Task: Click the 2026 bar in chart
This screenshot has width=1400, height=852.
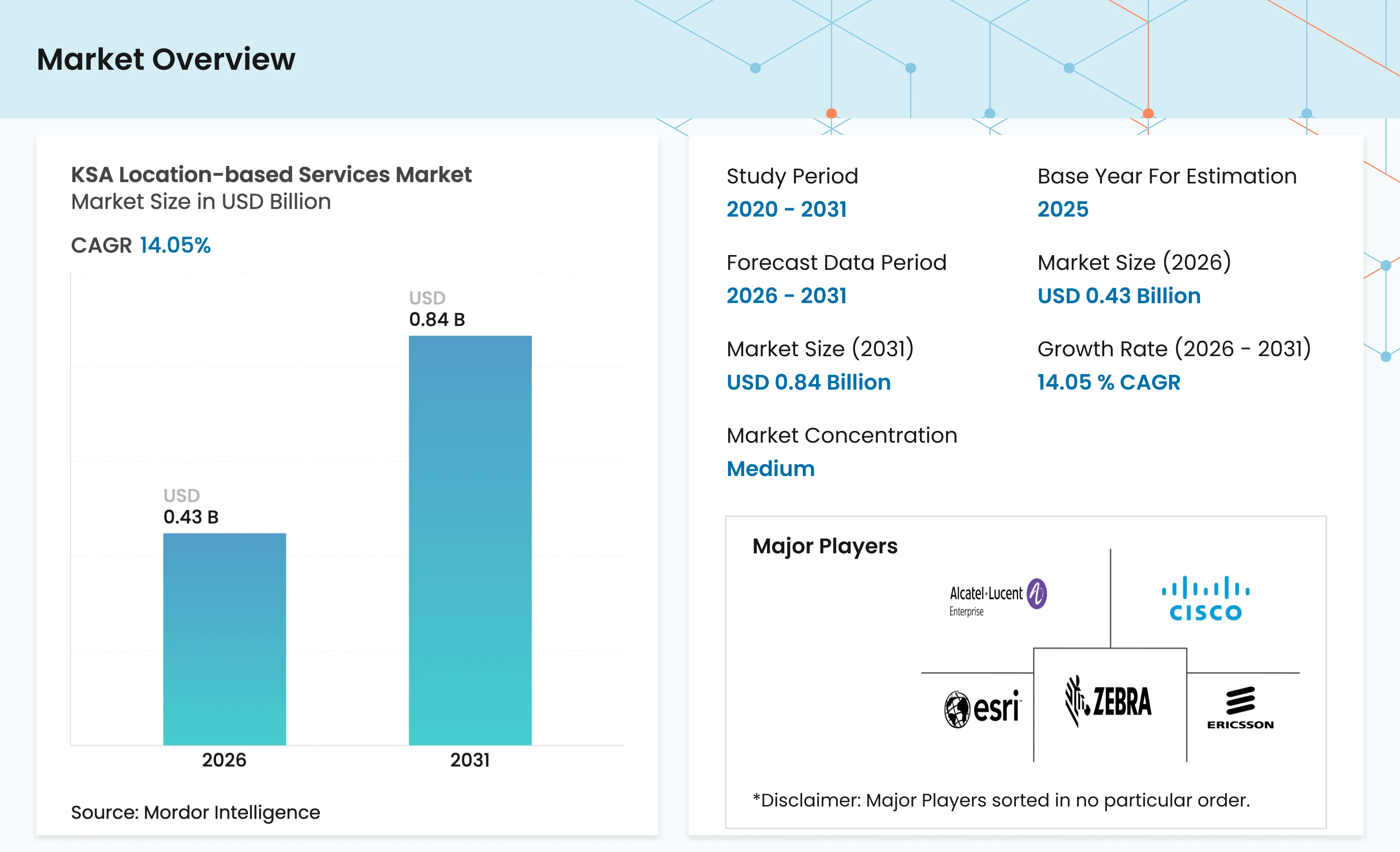Action: pyautogui.click(x=224, y=639)
